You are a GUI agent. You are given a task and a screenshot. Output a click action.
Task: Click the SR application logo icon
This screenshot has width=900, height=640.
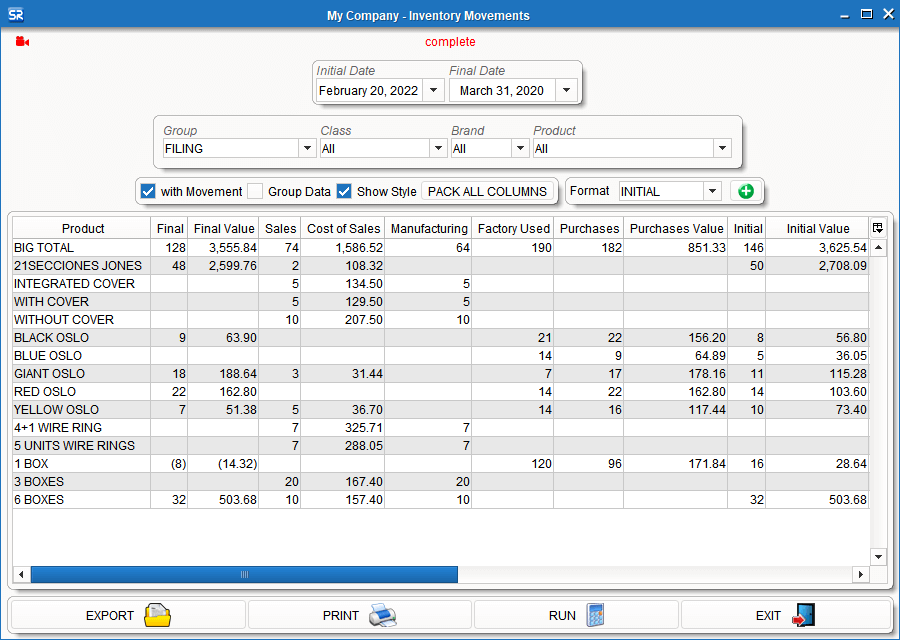[x=16, y=15]
